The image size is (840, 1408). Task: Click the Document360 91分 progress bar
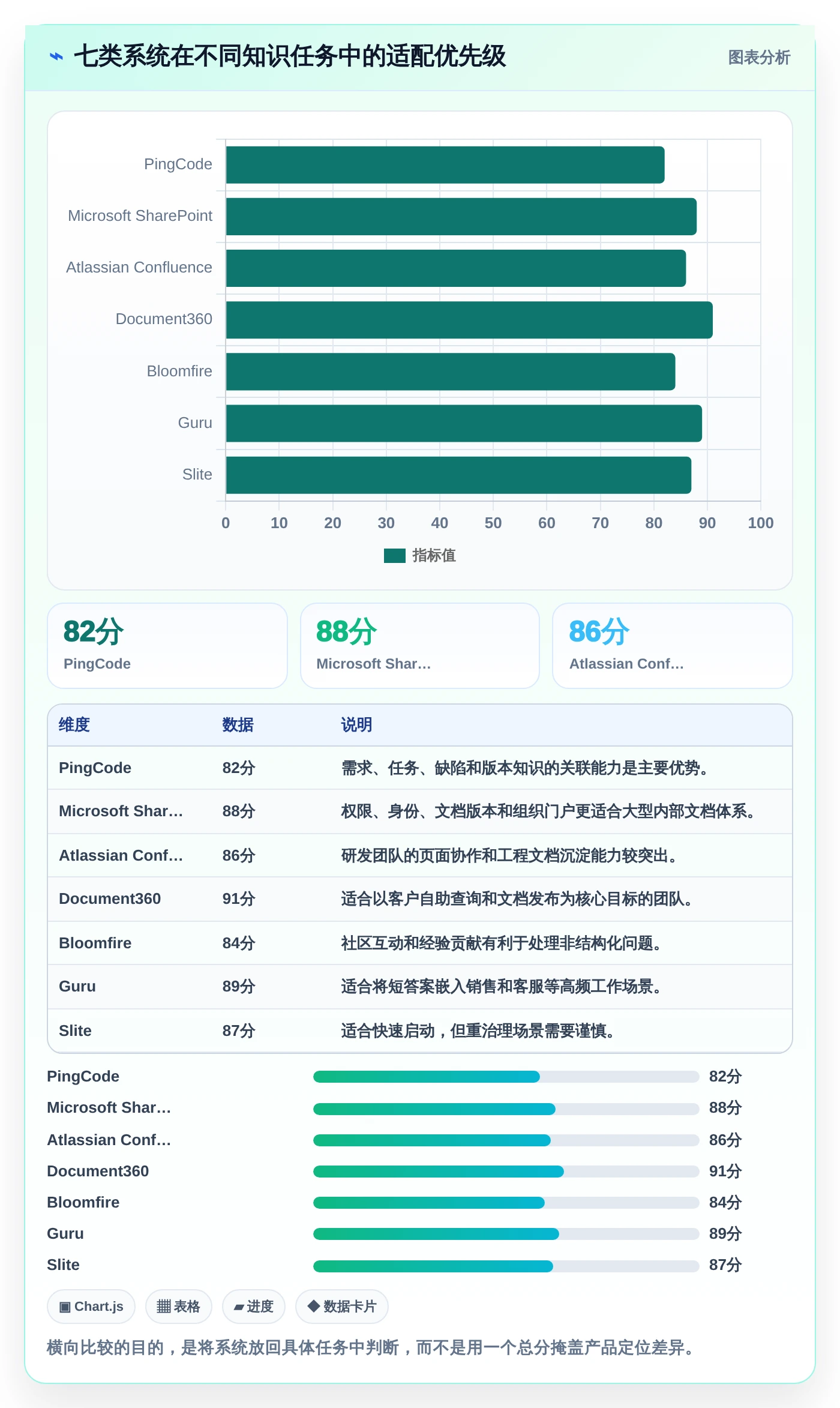click(506, 1172)
